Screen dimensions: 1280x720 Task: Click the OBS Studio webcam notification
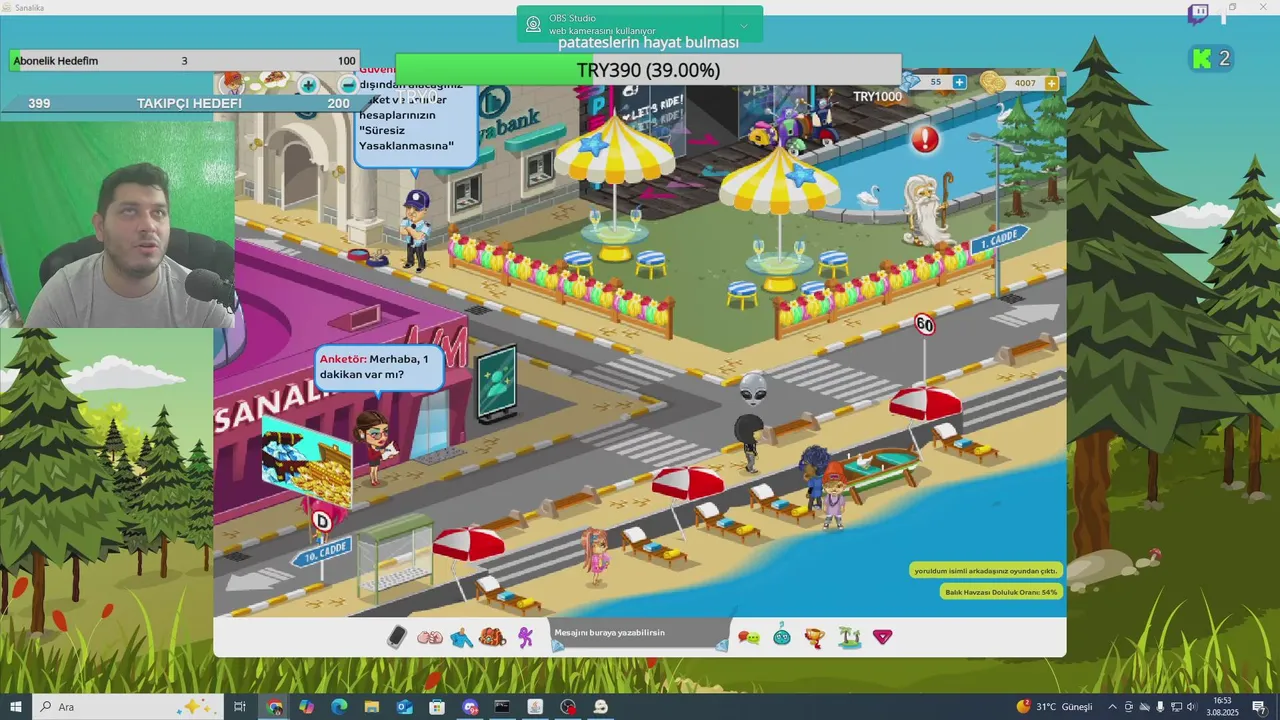(x=640, y=24)
